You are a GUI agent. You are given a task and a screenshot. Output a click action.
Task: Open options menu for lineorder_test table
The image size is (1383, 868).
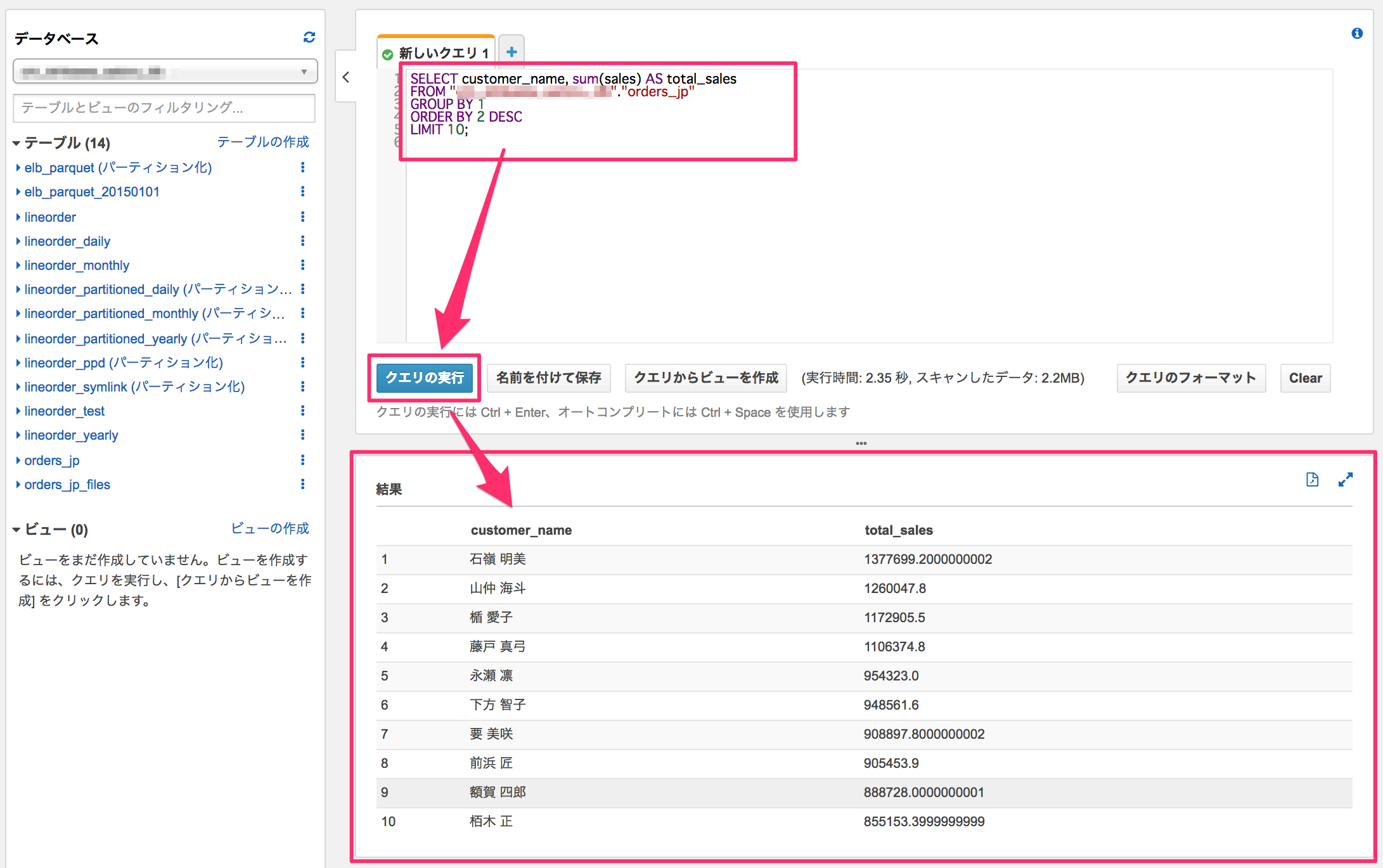pos(302,411)
